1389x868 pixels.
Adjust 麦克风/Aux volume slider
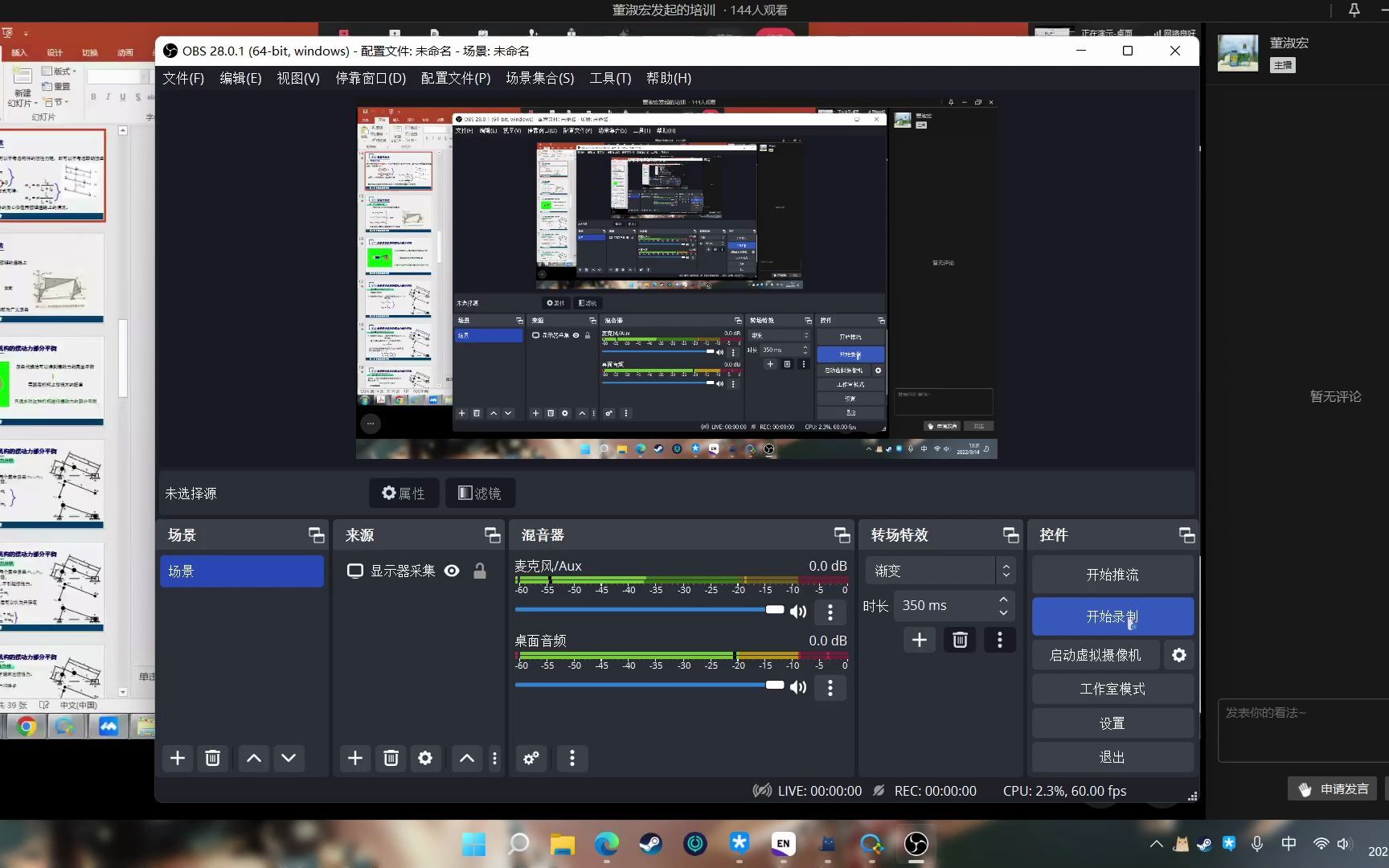(x=649, y=609)
